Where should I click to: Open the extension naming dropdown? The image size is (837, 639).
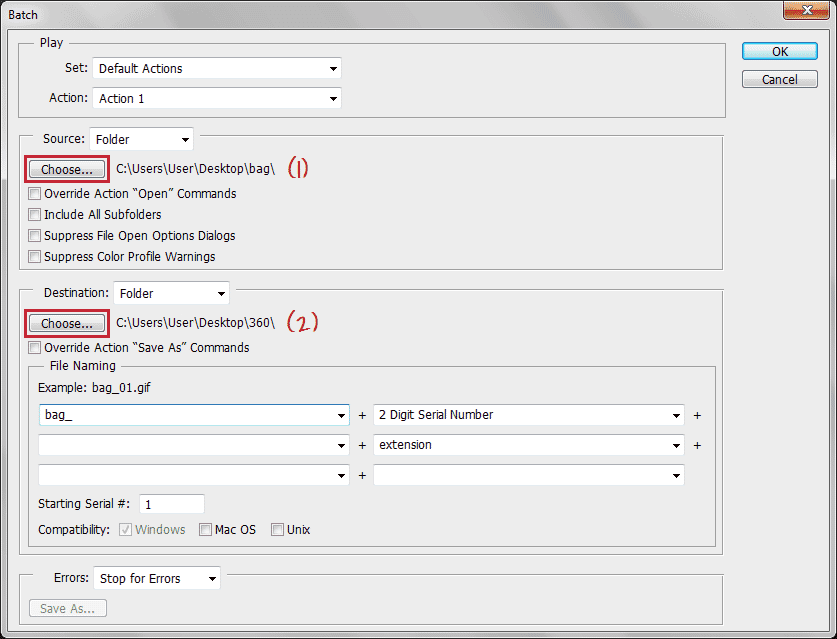[529, 445]
